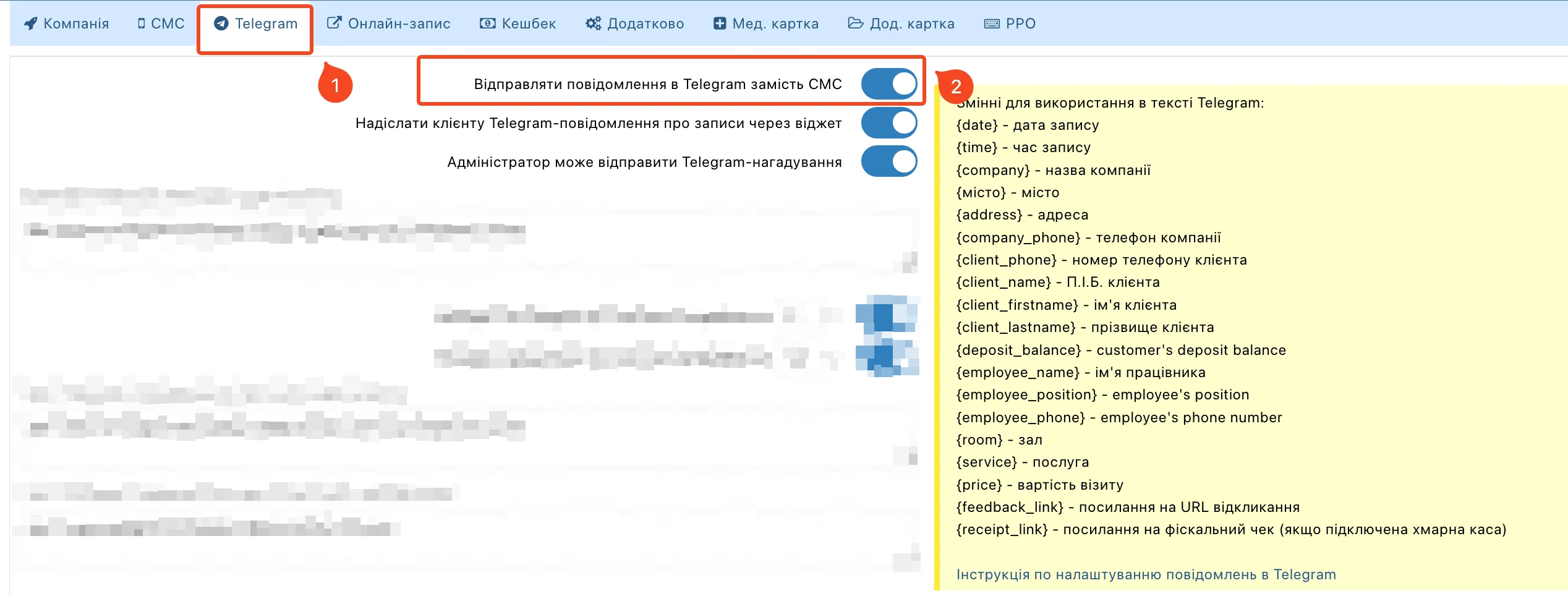Open the Telegram message setup instructions link

click(x=1146, y=574)
